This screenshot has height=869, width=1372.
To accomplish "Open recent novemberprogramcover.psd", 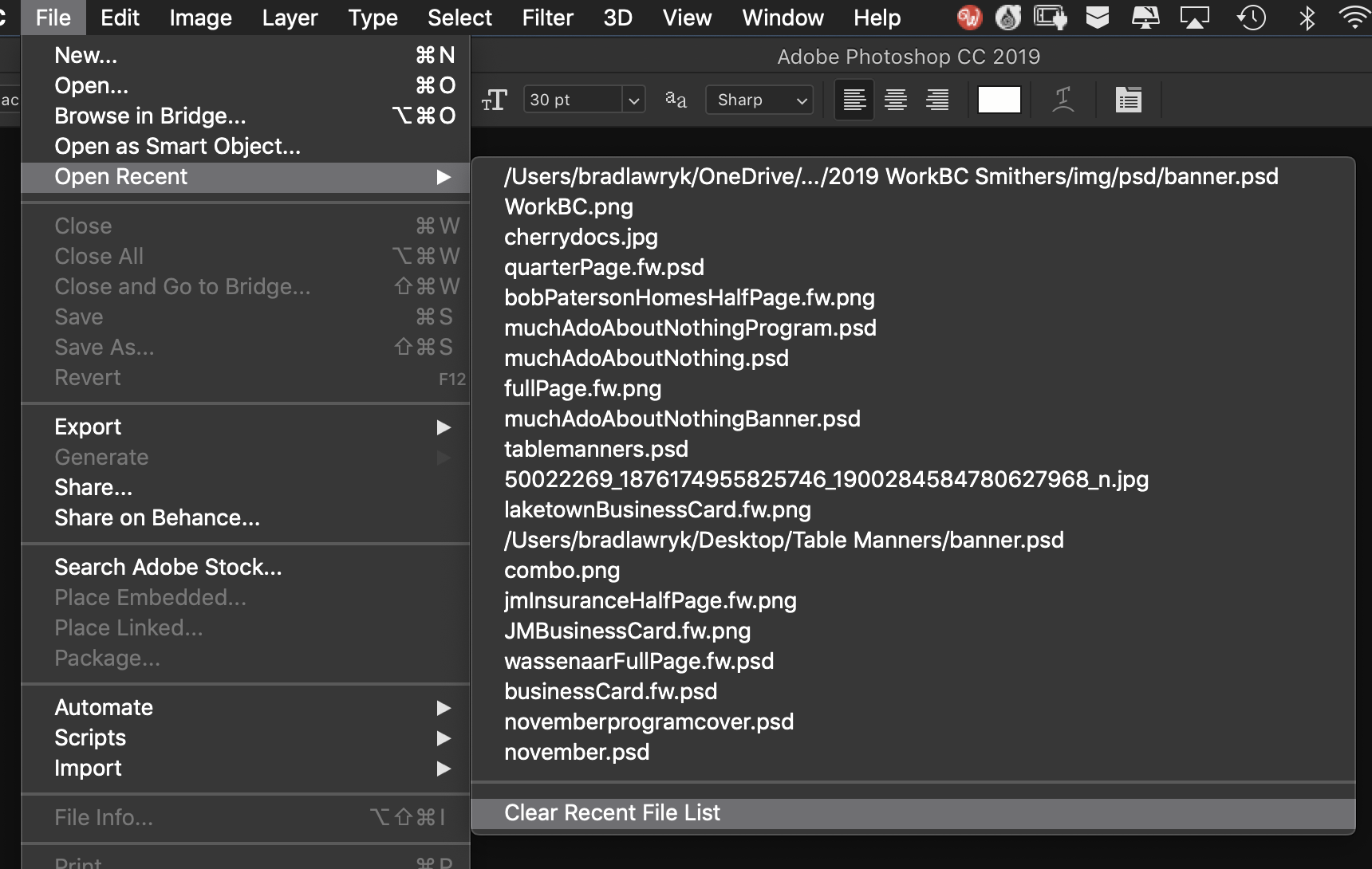I will (x=913, y=722).
